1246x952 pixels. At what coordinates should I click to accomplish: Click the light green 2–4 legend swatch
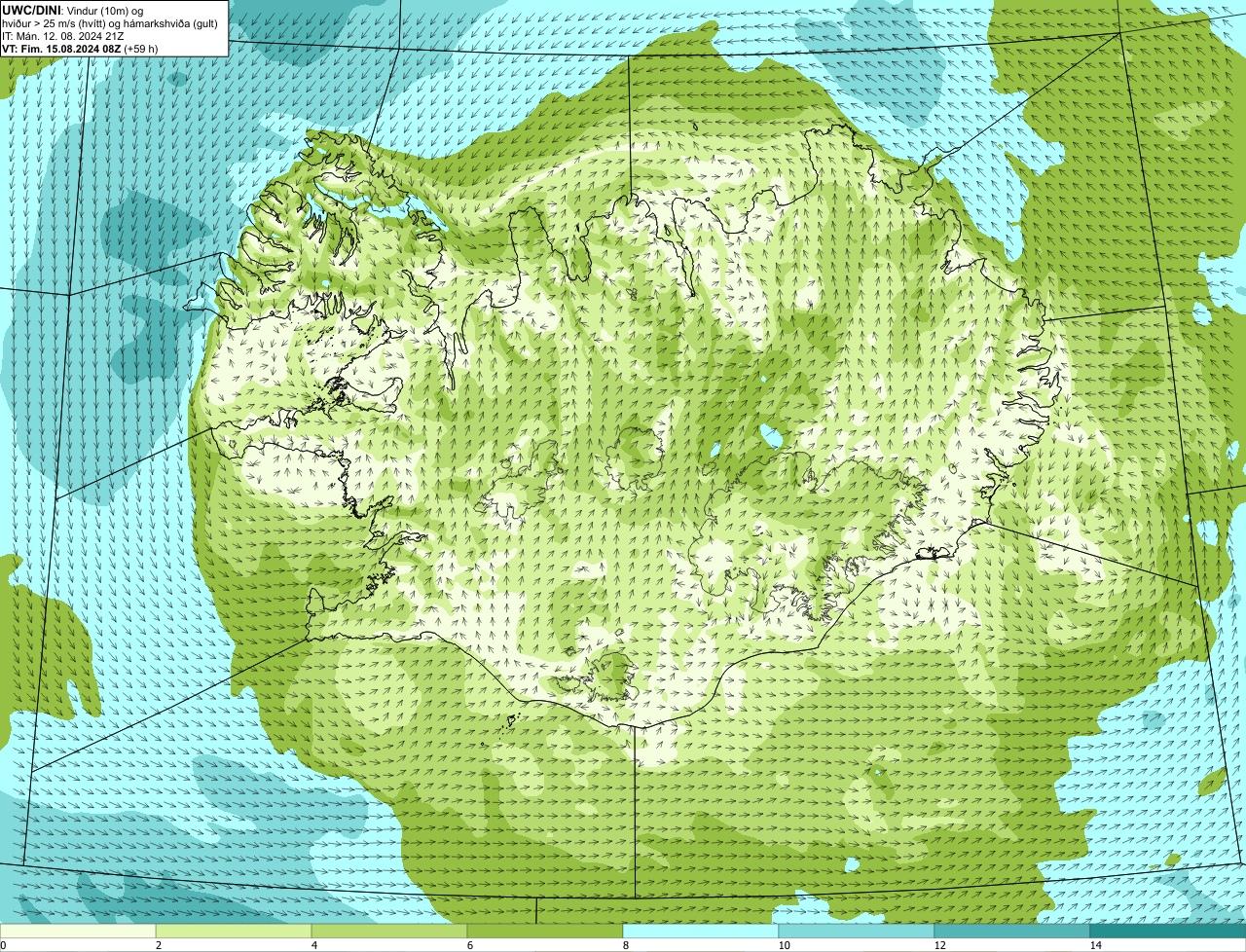coord(234,931)
